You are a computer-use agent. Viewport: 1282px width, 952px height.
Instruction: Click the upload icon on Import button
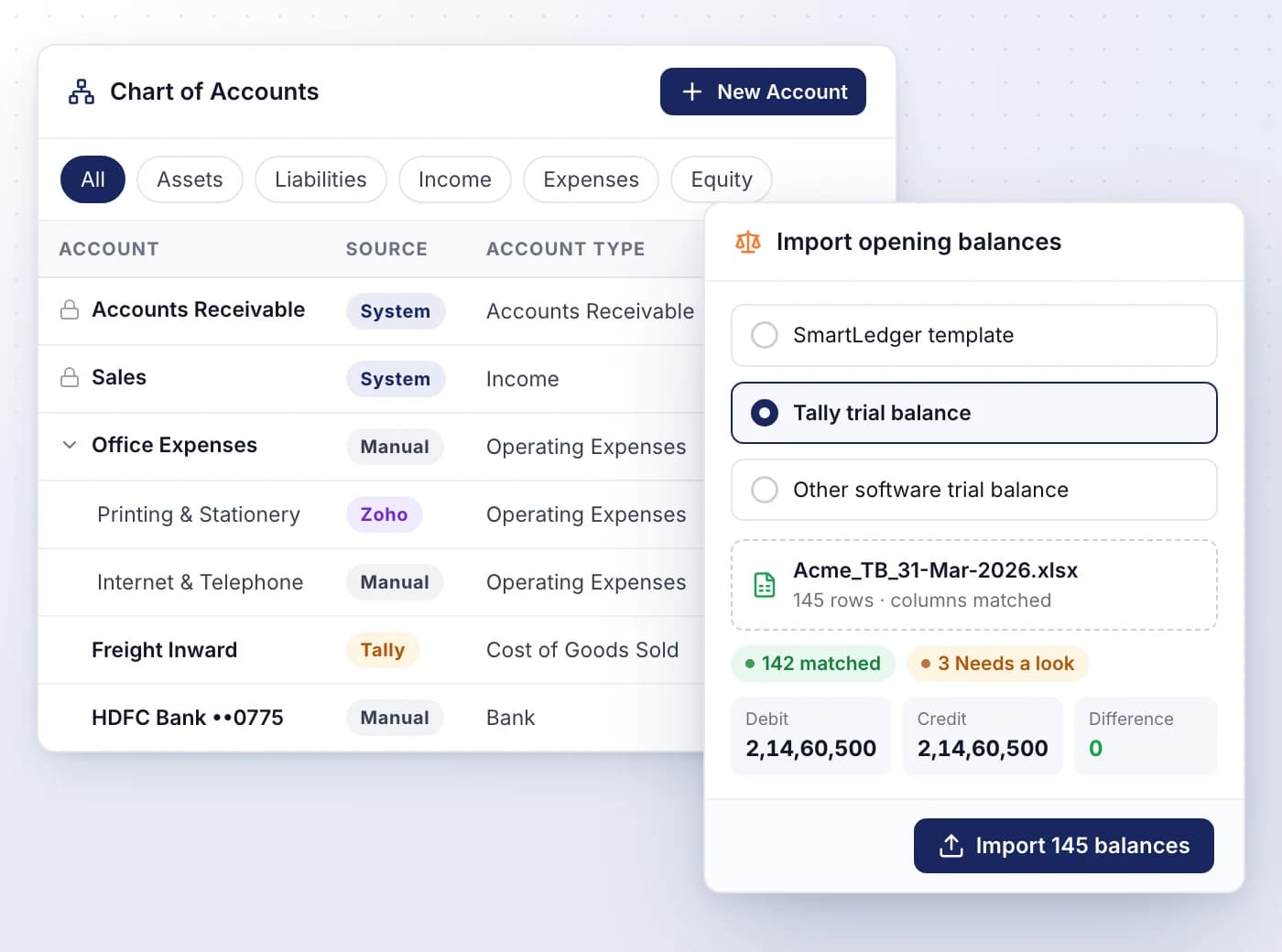coord(951,846)
